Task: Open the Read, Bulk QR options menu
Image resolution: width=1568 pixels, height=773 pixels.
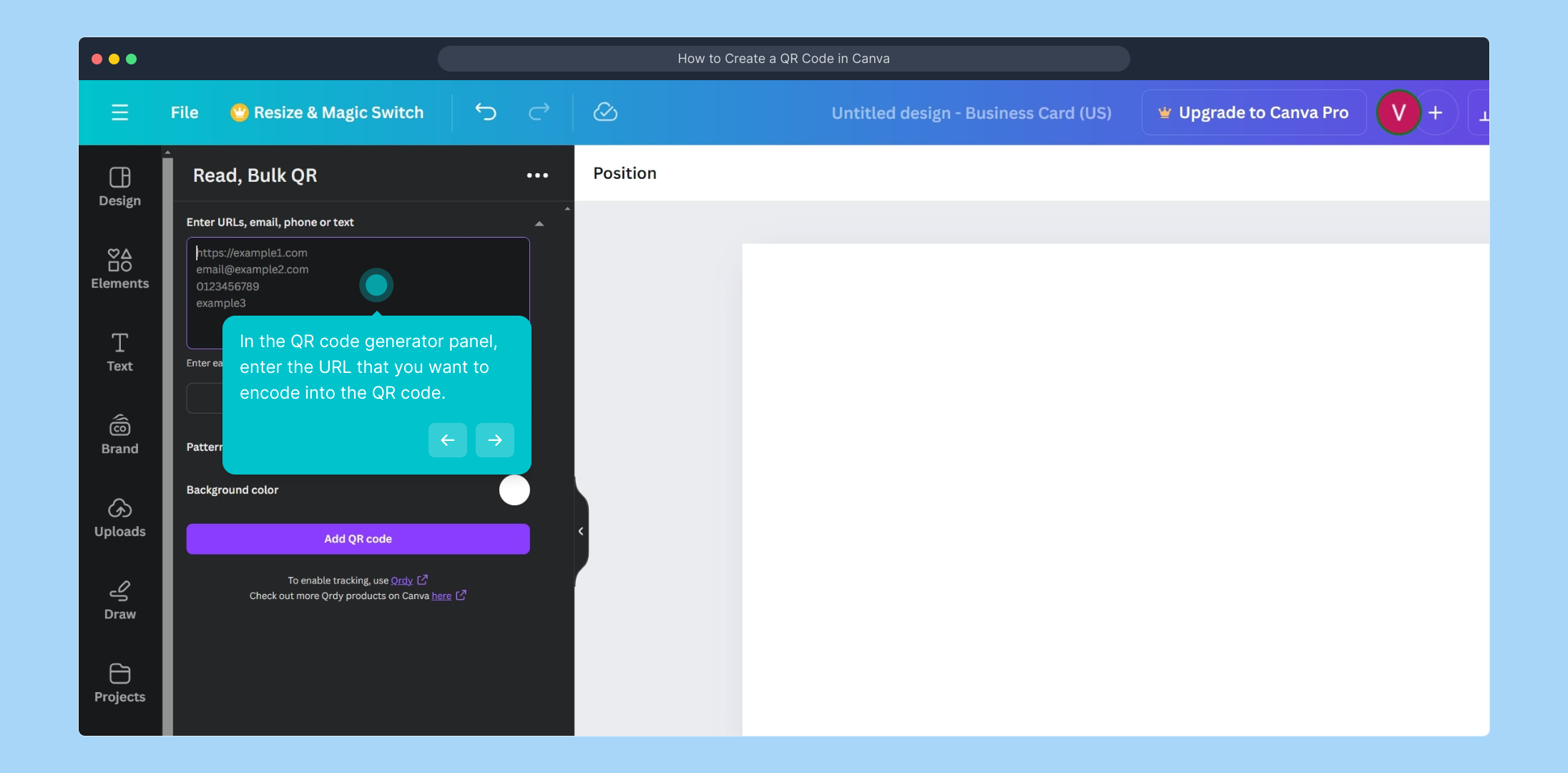Action: coord(537,175)
